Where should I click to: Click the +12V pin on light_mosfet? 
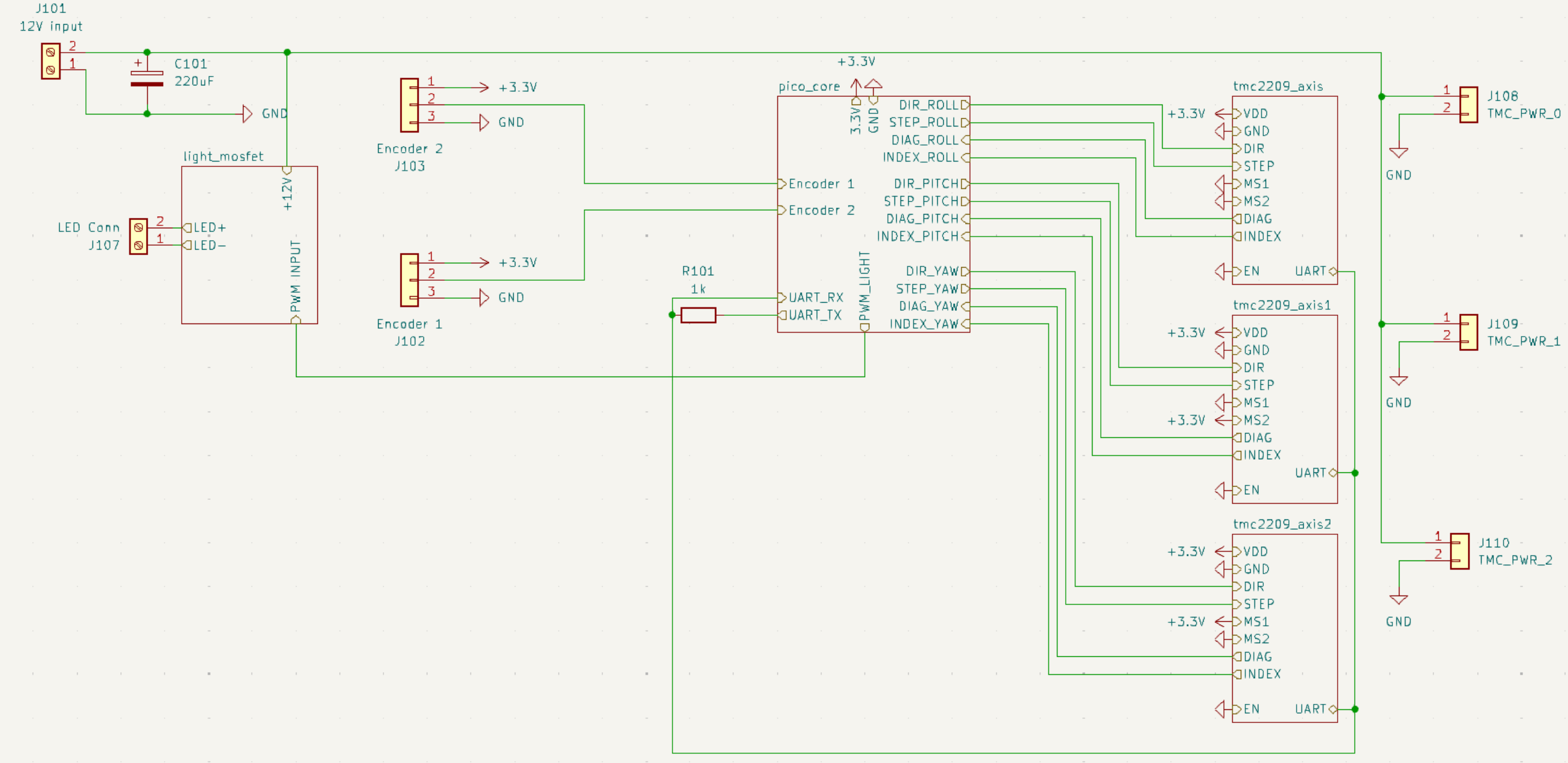click(287, 189)
